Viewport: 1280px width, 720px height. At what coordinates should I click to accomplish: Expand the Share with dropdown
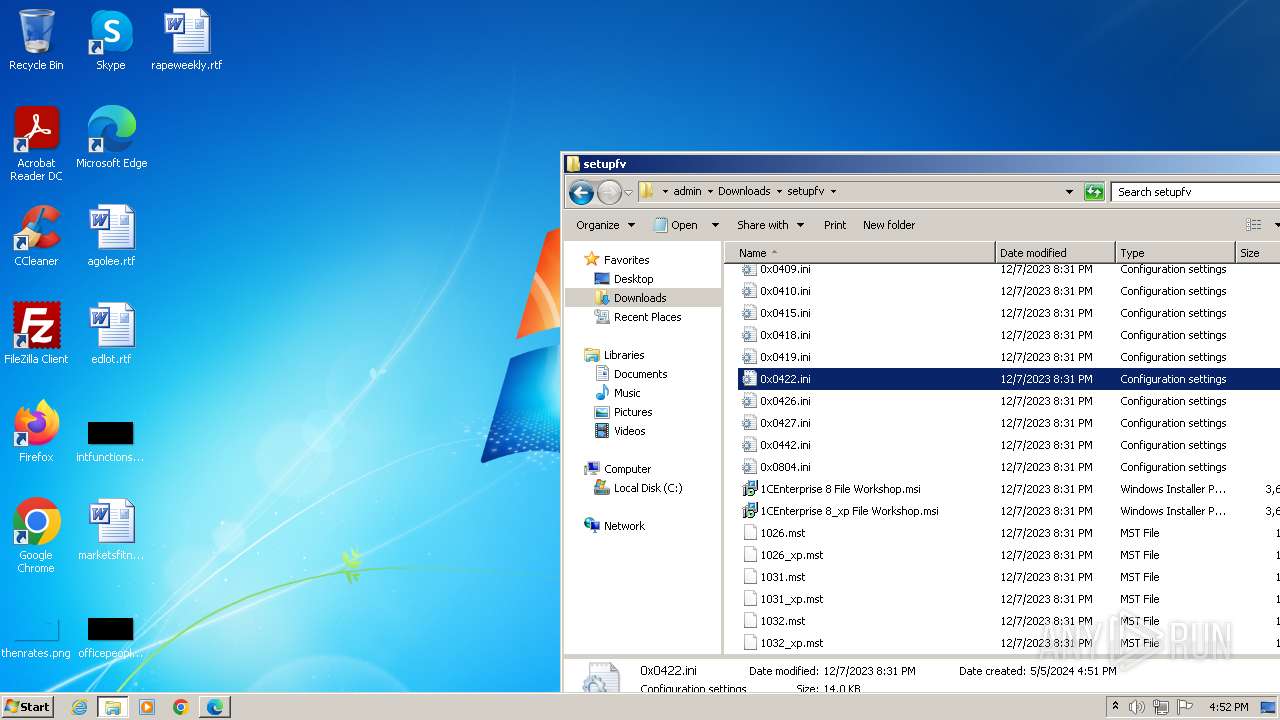770,225
